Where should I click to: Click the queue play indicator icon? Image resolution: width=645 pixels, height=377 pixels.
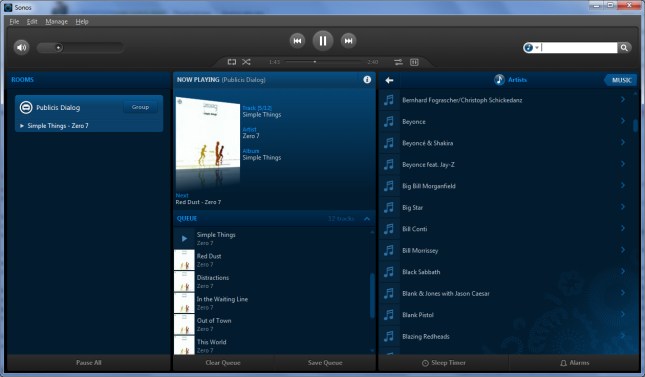tap(184, 239)
